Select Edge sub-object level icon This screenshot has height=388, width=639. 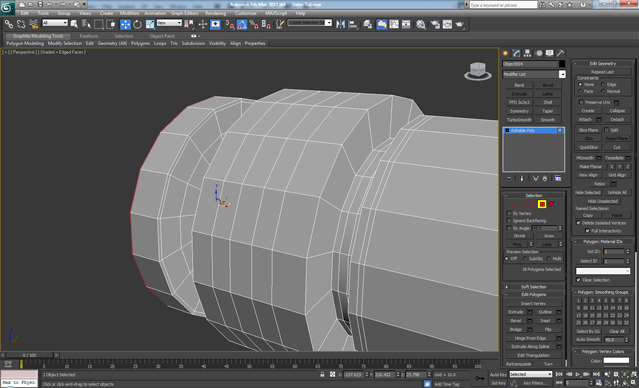(x=524, y=204)
